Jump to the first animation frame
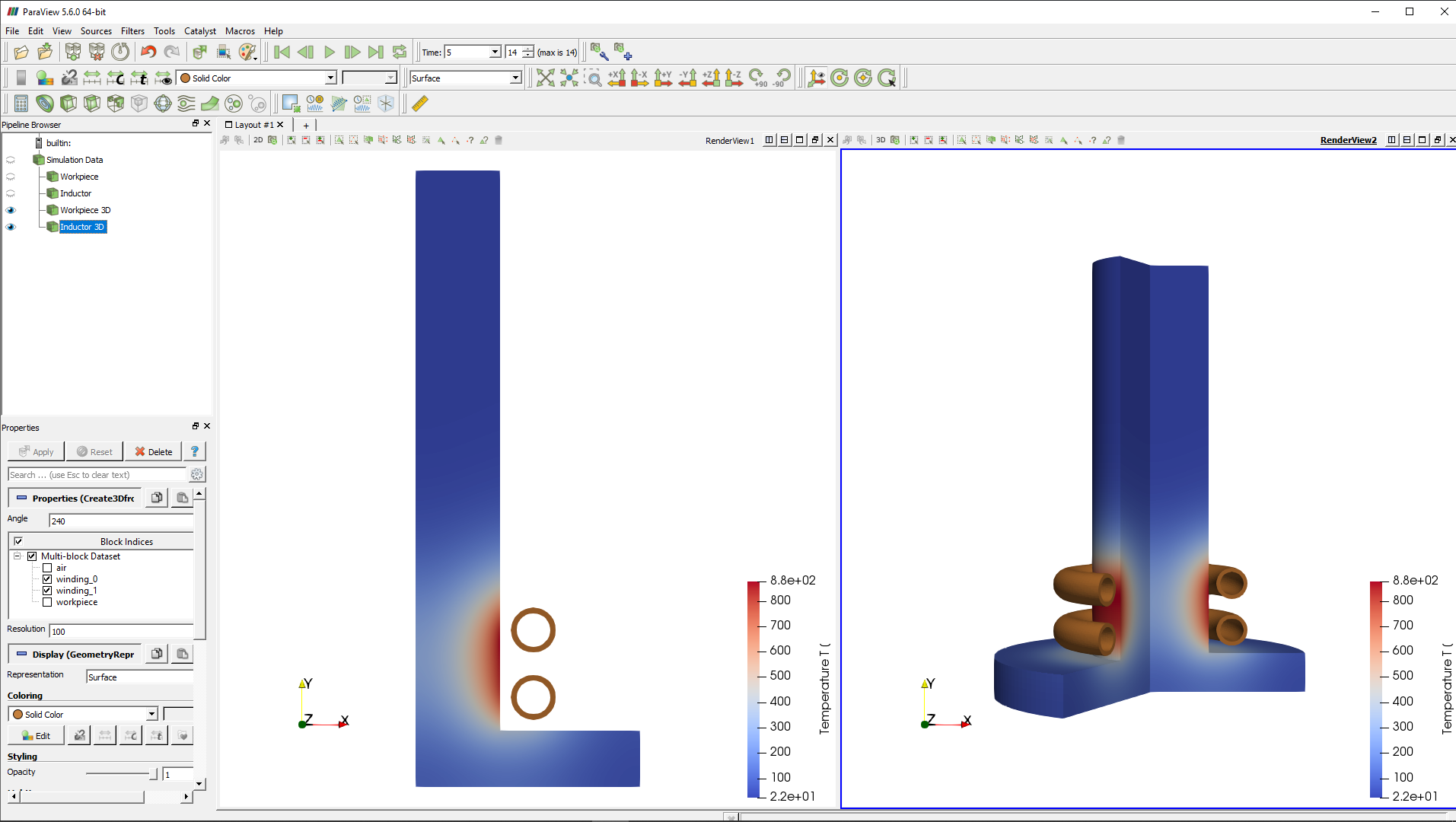Screen dimensions: 1456x822 (282, 52)
